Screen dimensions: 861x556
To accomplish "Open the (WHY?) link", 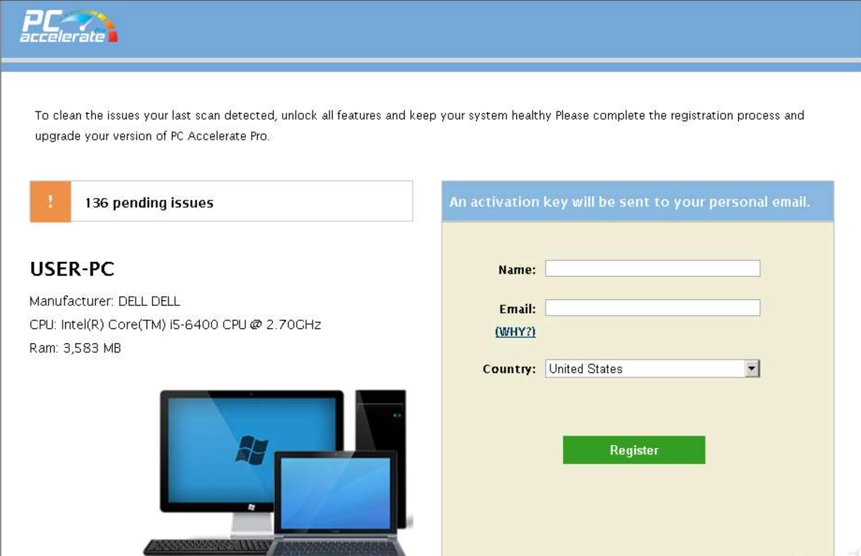I will (x=515, y=332).
